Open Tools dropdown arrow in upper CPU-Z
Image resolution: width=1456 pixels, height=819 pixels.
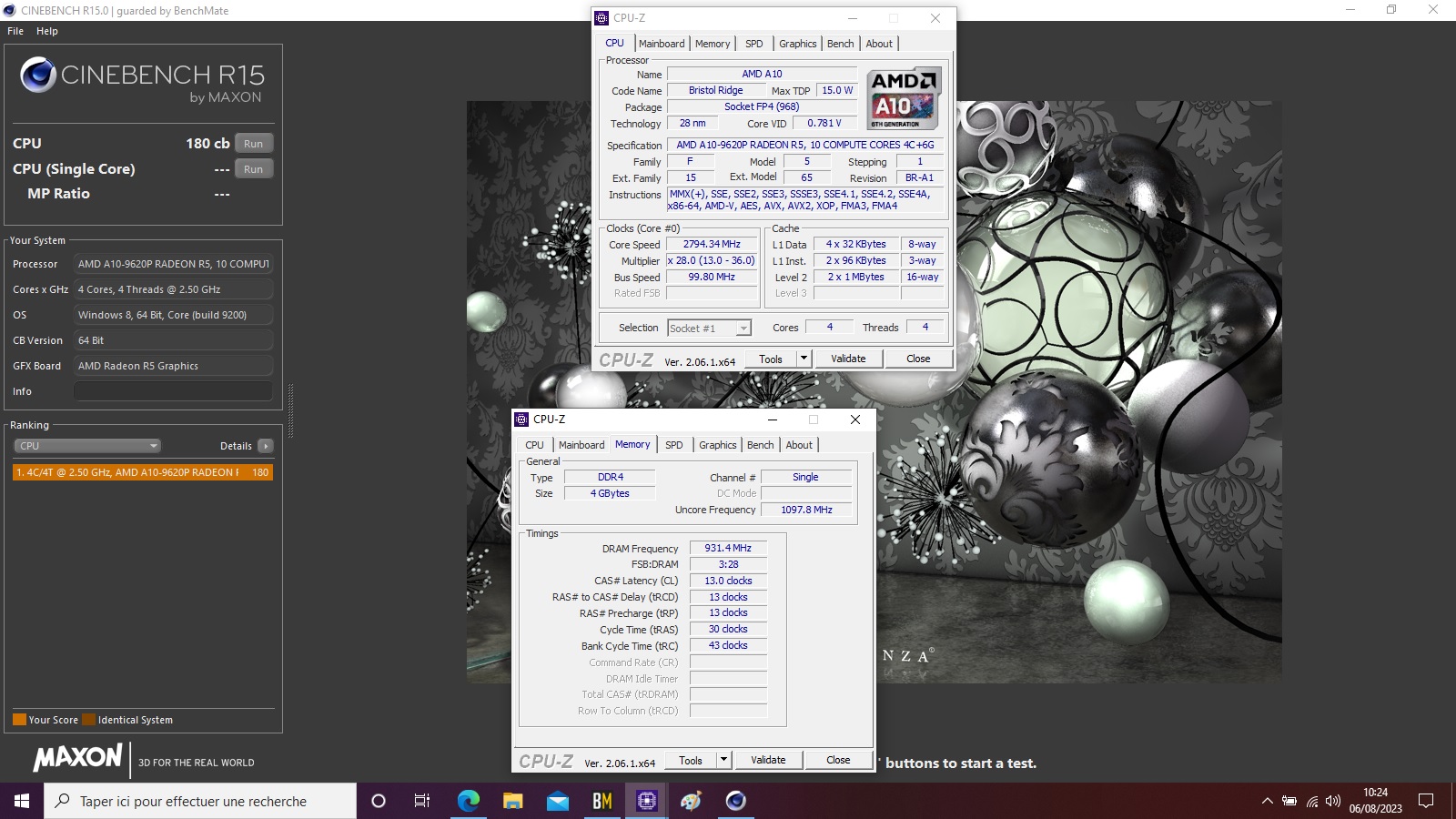tap(804, 359)
